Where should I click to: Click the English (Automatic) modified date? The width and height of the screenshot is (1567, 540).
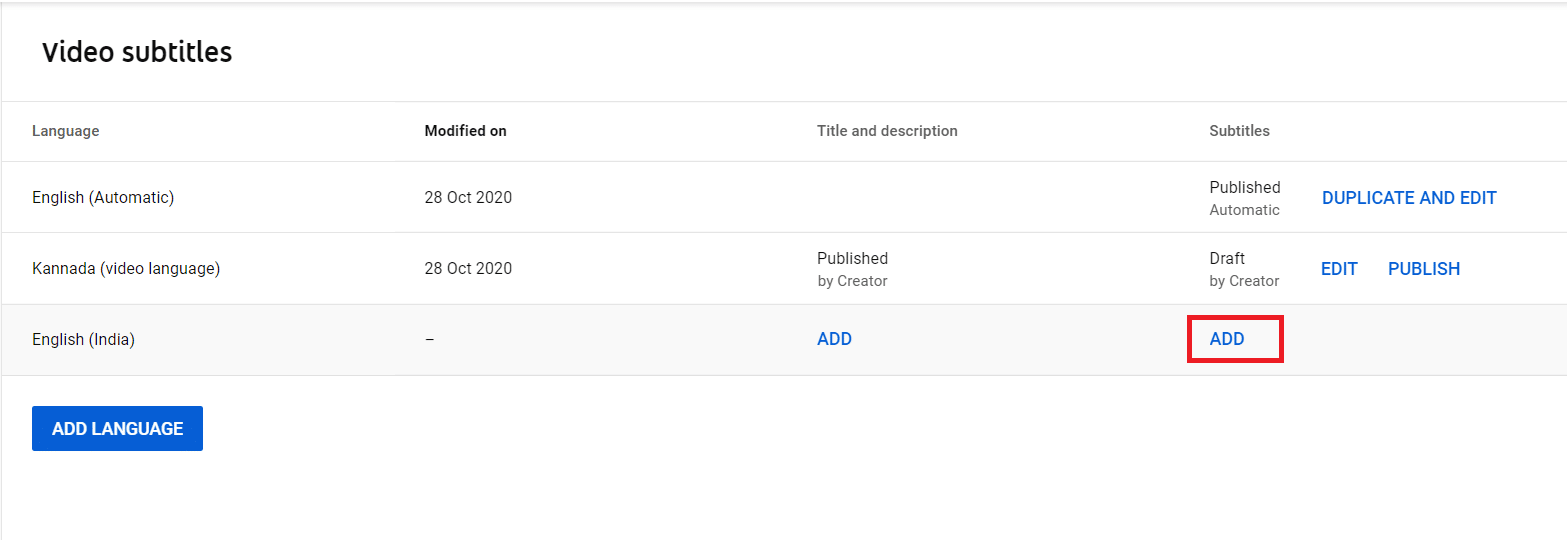click(x=468, y=198)
